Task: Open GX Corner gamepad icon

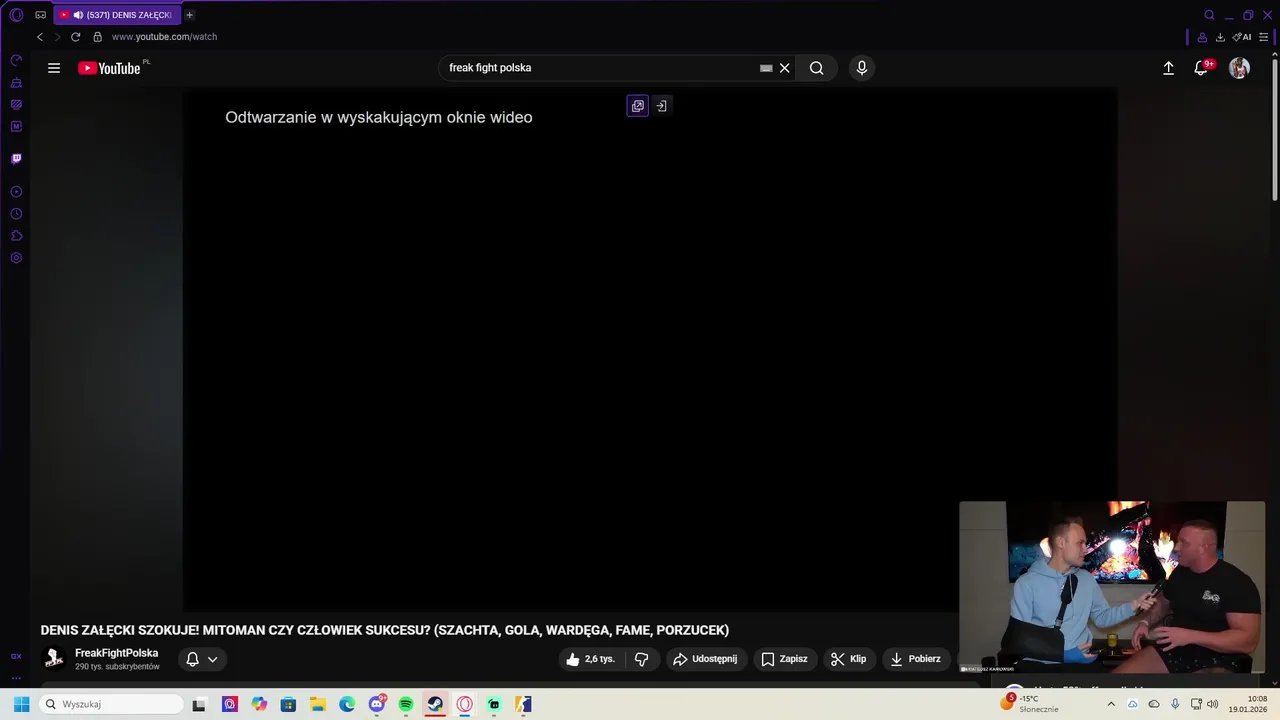Action: [x=41, y=15]
